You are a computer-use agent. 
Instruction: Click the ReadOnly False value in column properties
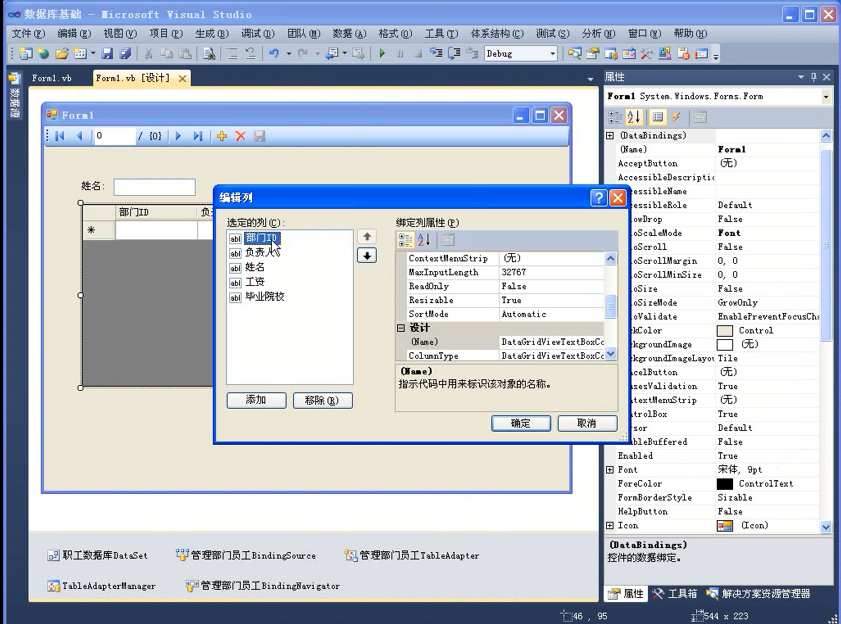tap(551, 287)
